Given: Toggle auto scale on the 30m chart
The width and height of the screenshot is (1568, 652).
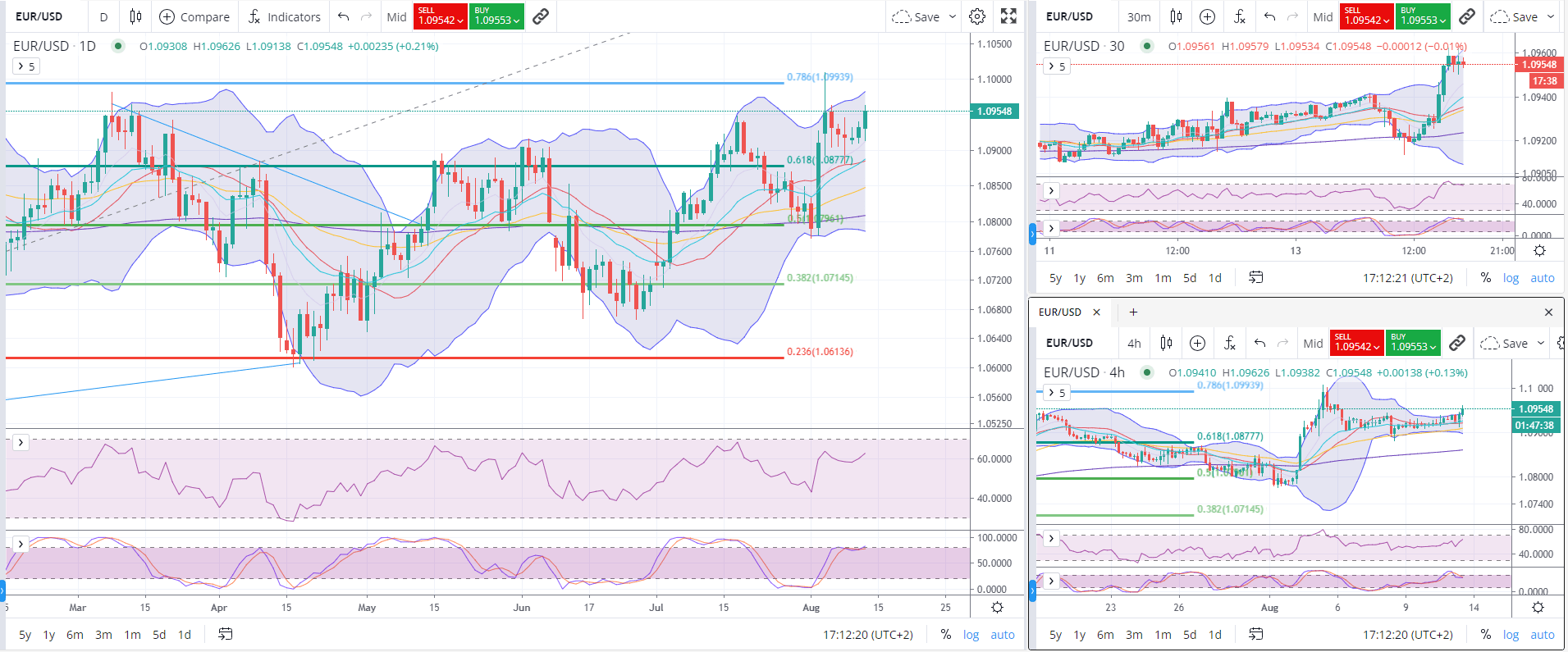Looking at the screenshot, I should click(1543, 278).
